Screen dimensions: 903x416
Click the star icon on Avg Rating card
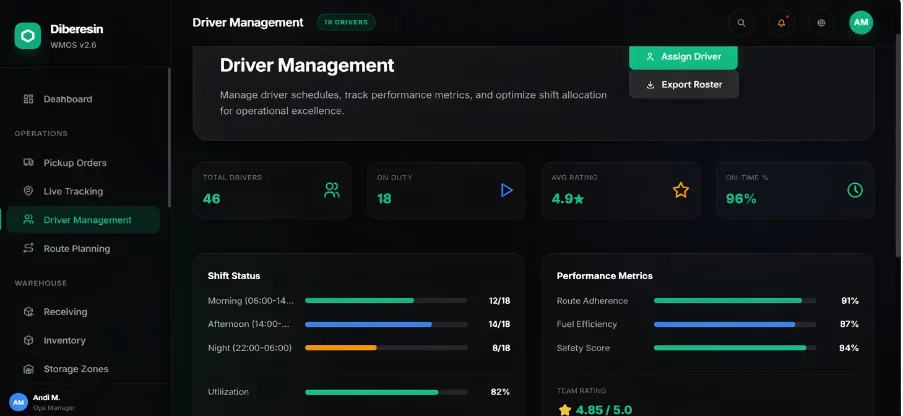[x=681, y=190]
